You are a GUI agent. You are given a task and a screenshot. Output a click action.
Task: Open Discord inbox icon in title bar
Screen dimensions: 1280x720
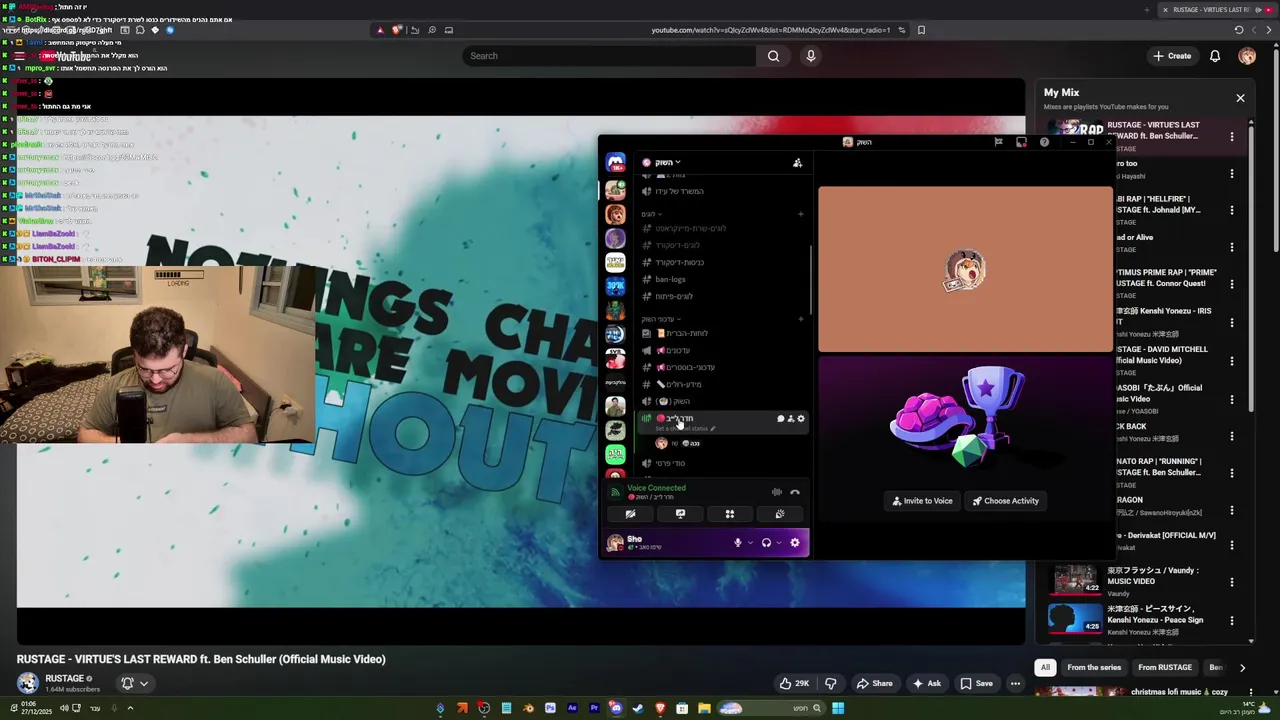pos(1021,142)
